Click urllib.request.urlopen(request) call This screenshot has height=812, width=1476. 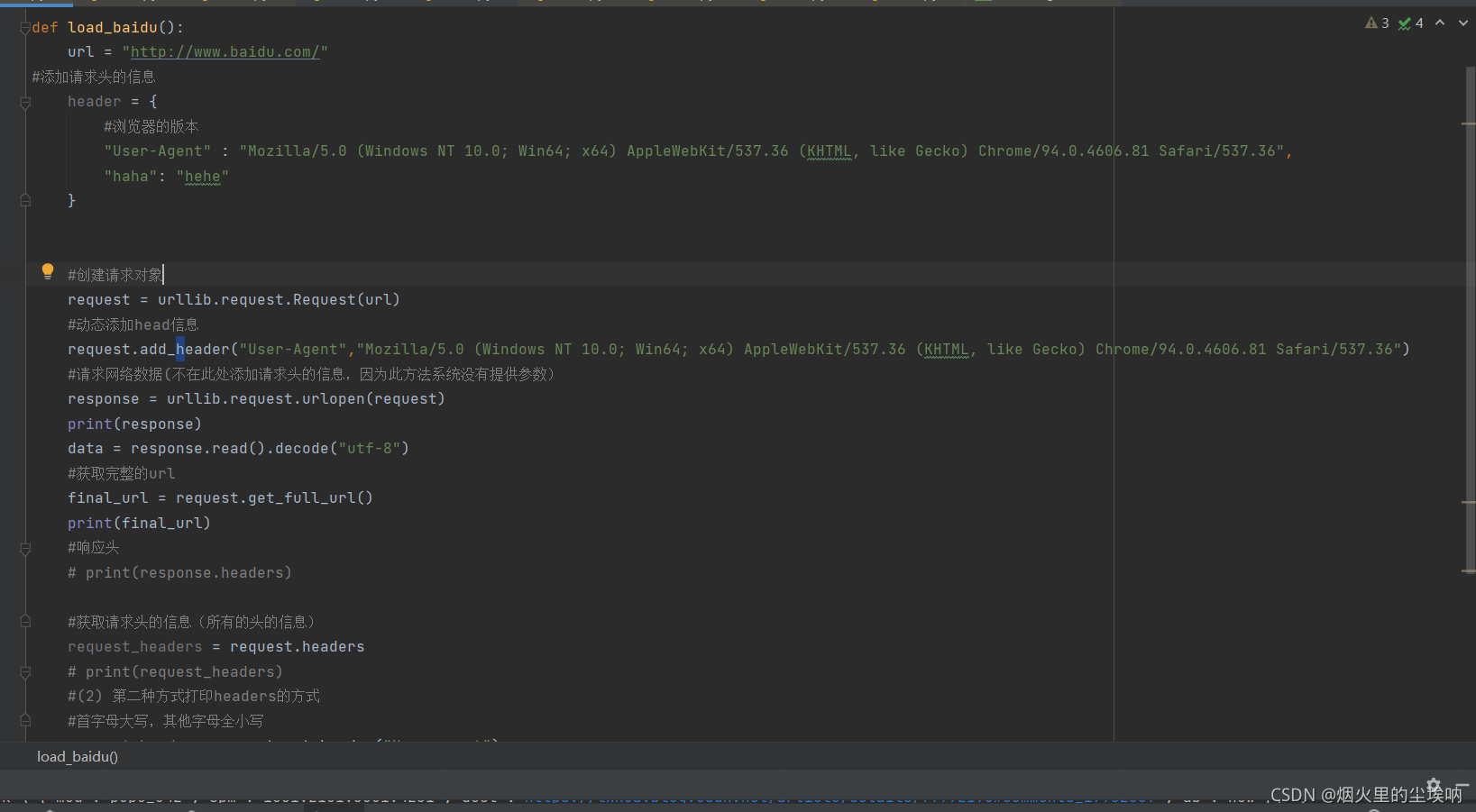pyautogui.click(x=306, y=399)
